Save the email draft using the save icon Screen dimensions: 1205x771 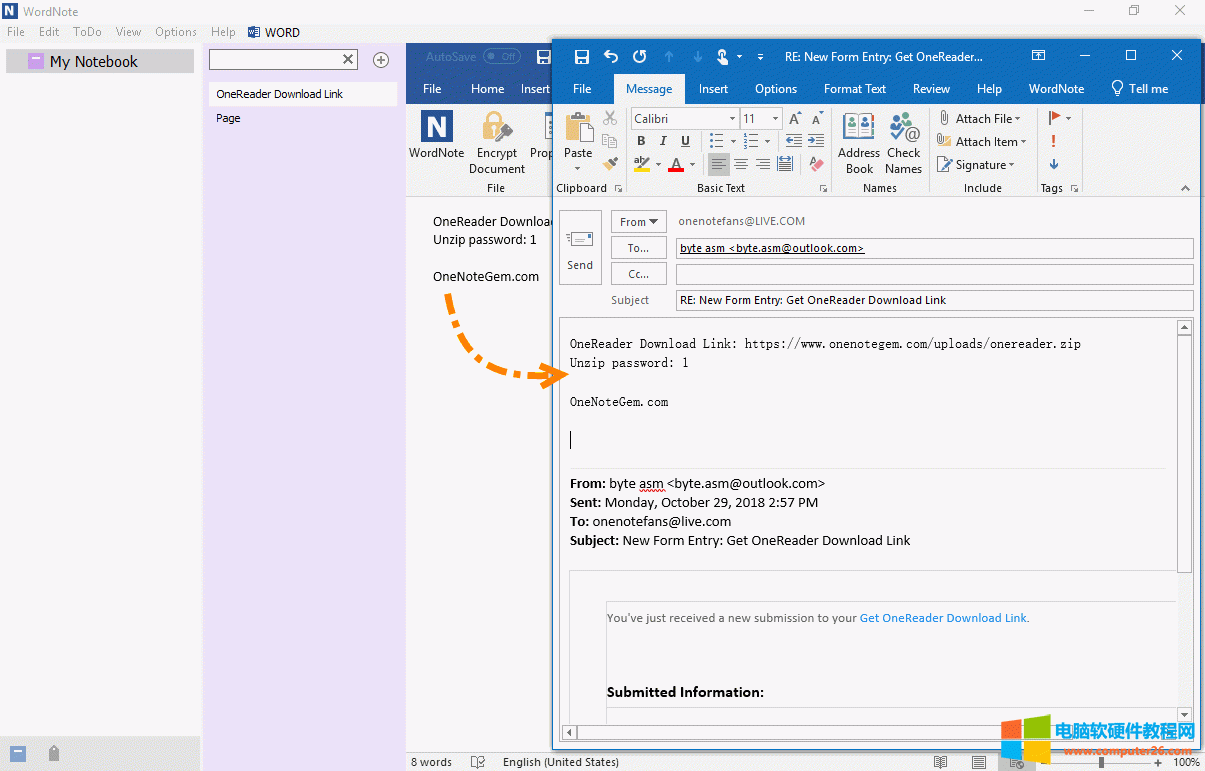[582, 57]
